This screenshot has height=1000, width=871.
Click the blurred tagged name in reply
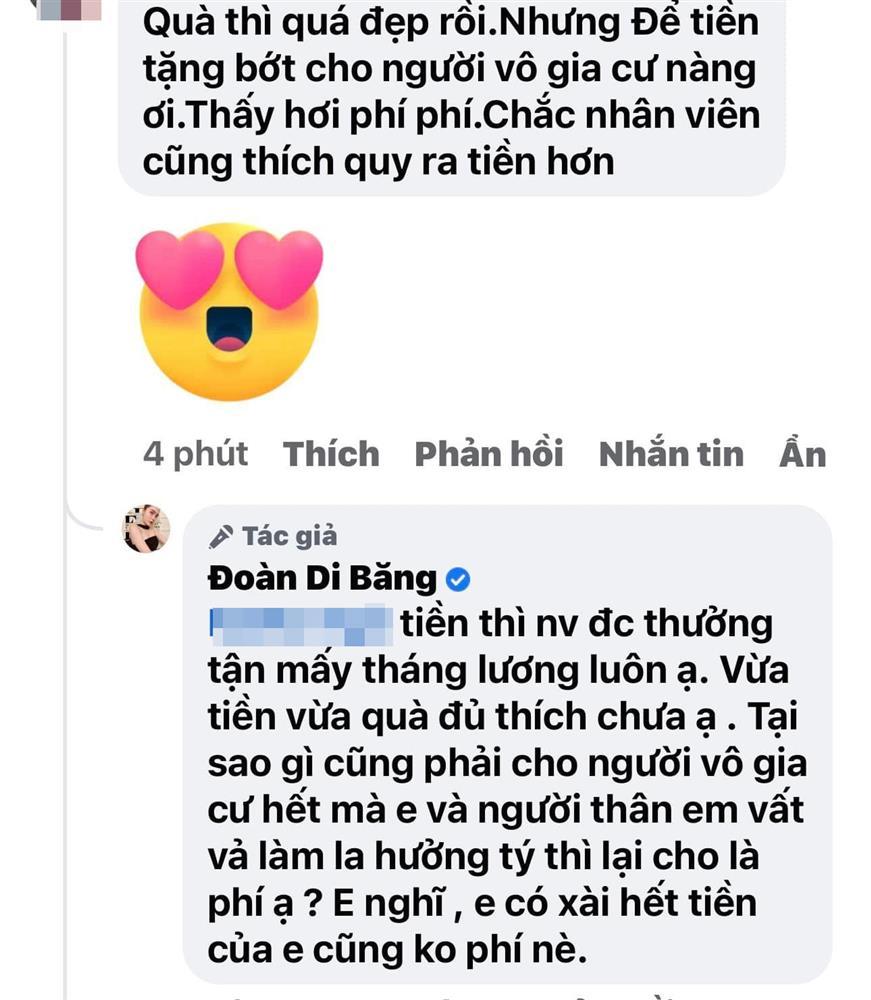301,626
